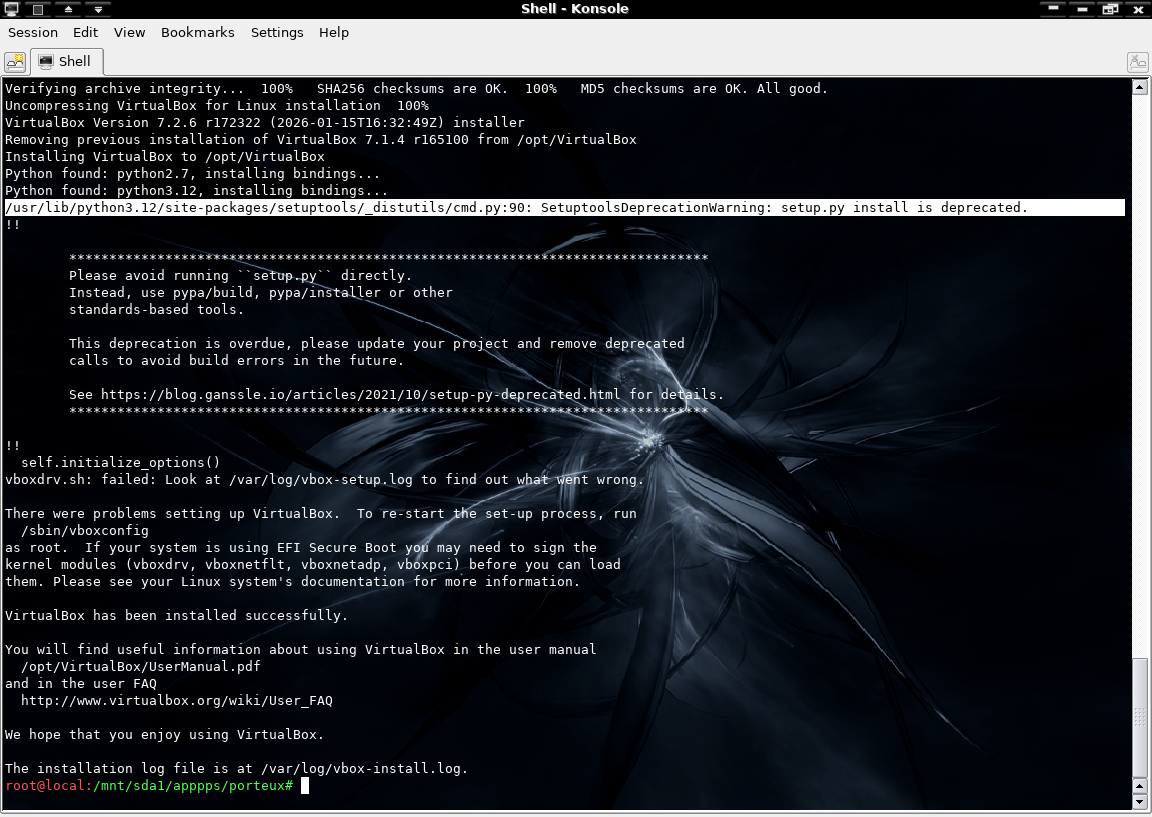Click the down-arrow icon in the title bar

98,9
